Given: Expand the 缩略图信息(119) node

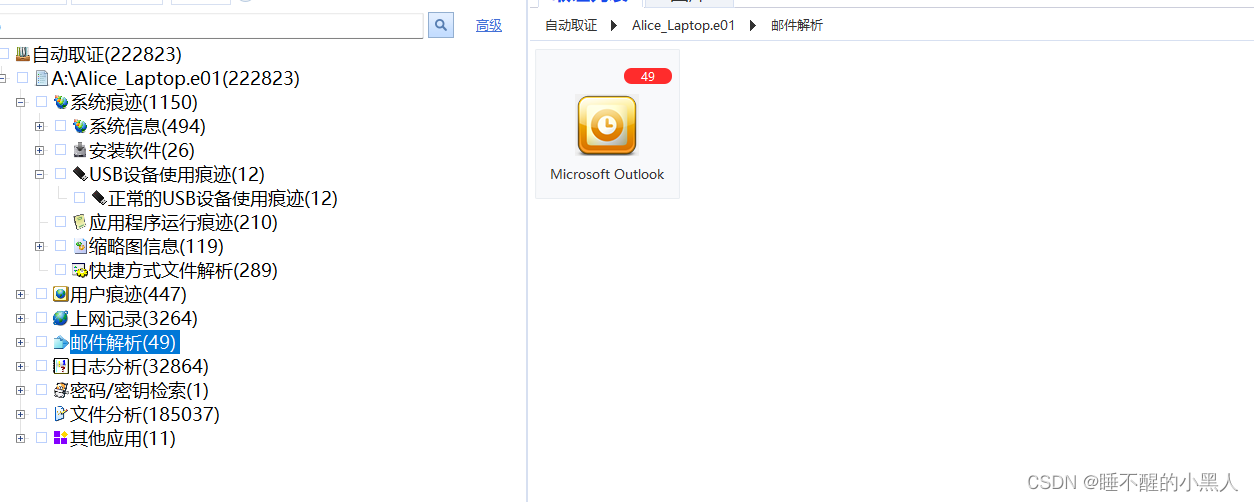Looking at the screenshot, I should point(39,246).
